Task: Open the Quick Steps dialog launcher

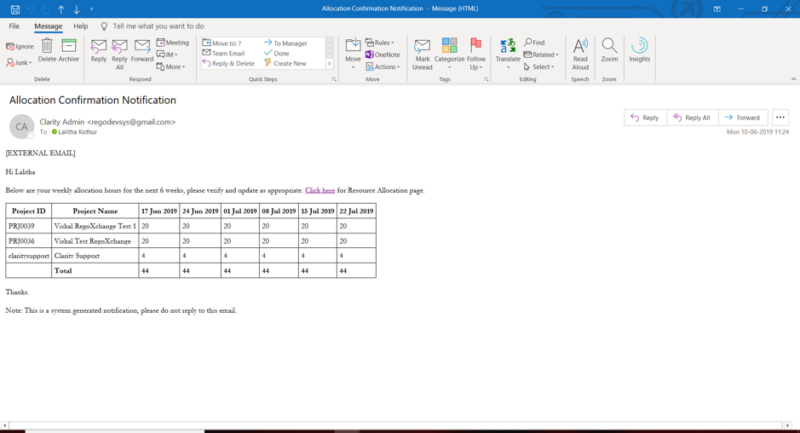Action: pos(334,79)
